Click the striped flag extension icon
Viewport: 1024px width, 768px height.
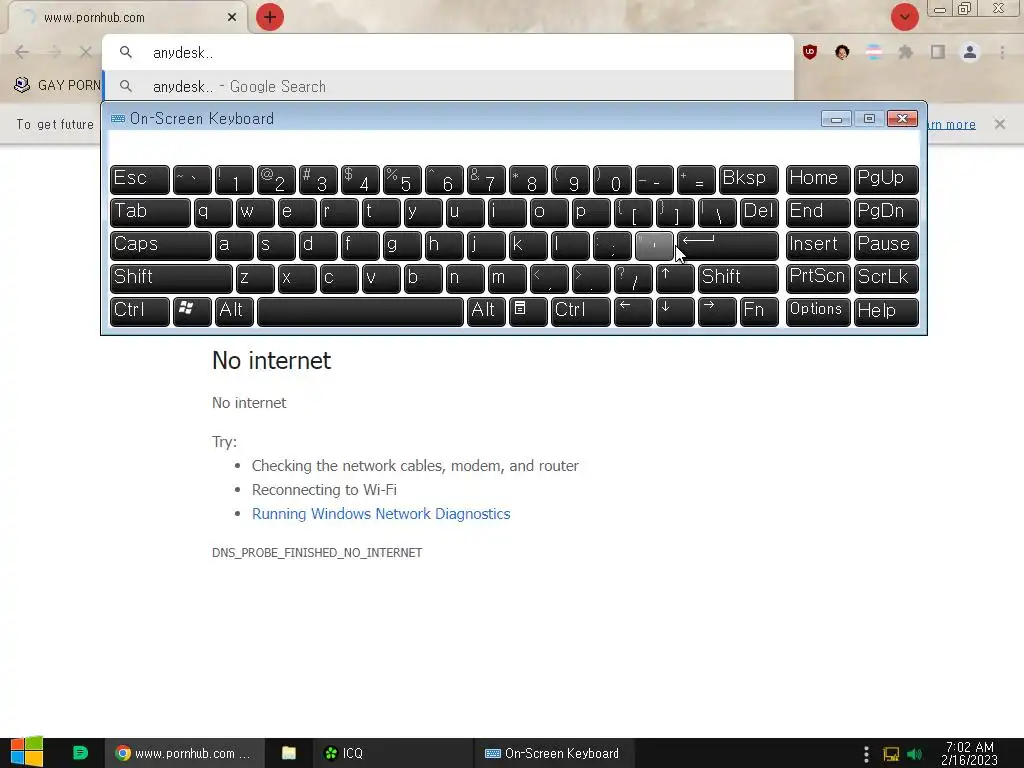874,52
